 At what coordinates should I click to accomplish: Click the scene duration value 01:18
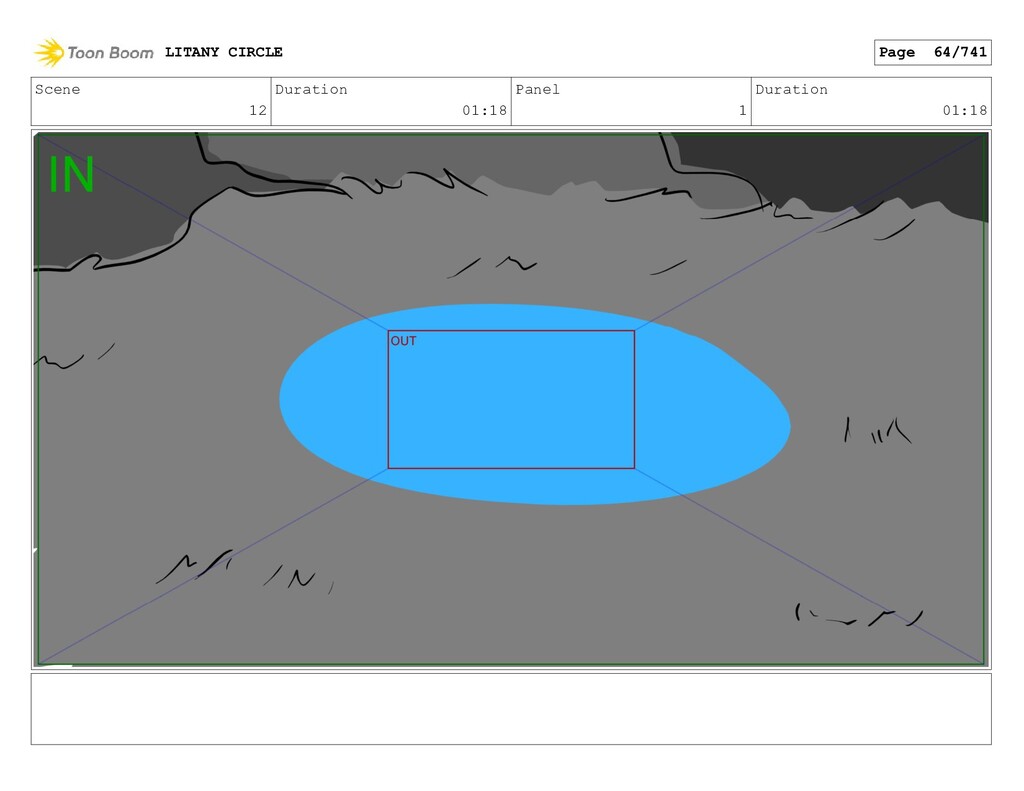485,110
